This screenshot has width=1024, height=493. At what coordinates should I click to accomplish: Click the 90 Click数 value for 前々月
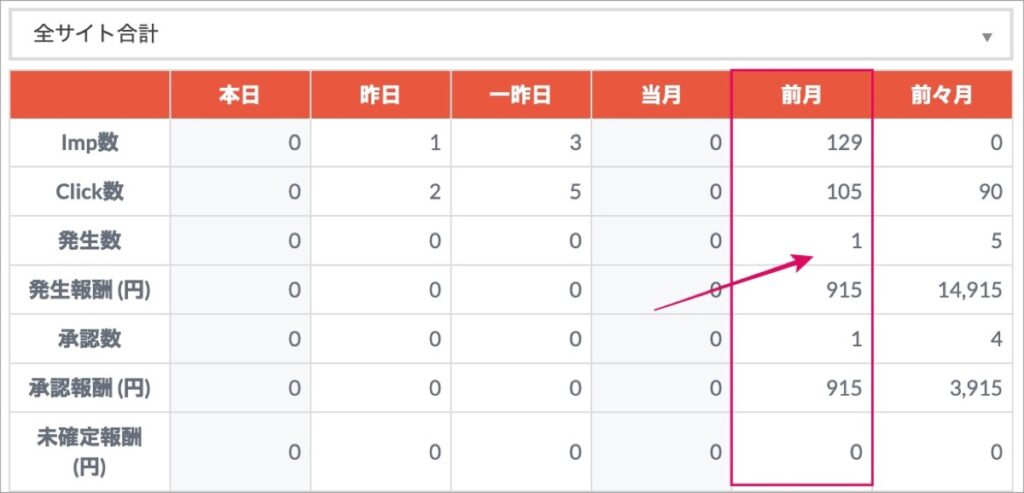click(991, 192)
